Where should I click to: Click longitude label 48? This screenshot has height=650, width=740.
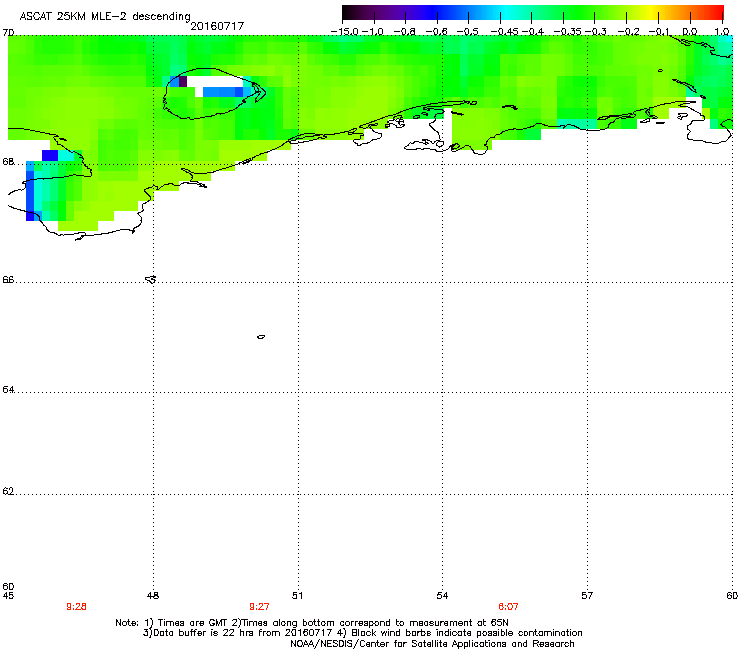pos(153,596)
